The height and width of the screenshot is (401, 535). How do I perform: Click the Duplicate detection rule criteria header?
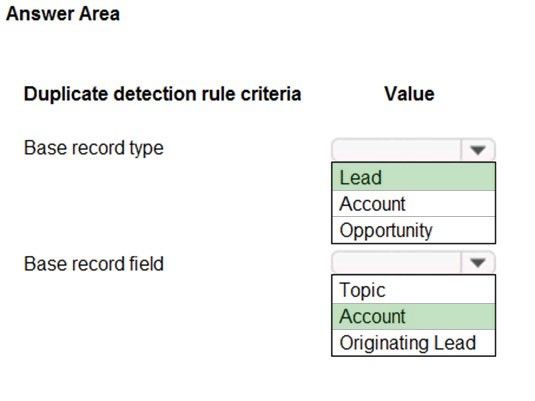click(x=162, y=95)
